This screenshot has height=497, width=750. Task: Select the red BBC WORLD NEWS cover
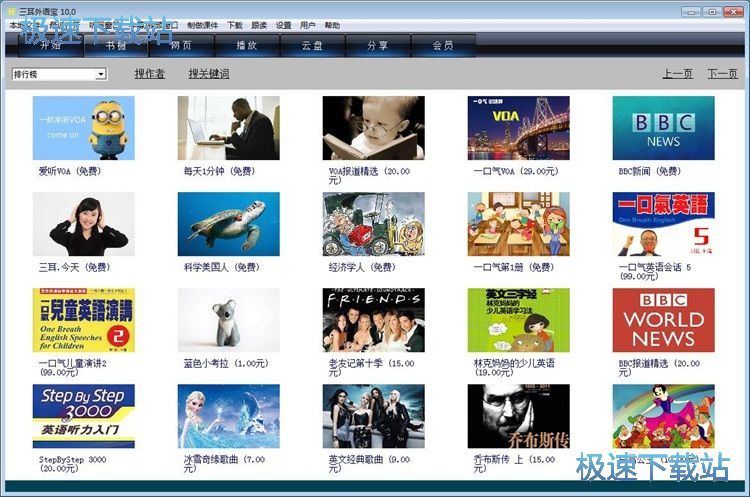[x=663, y=320]
